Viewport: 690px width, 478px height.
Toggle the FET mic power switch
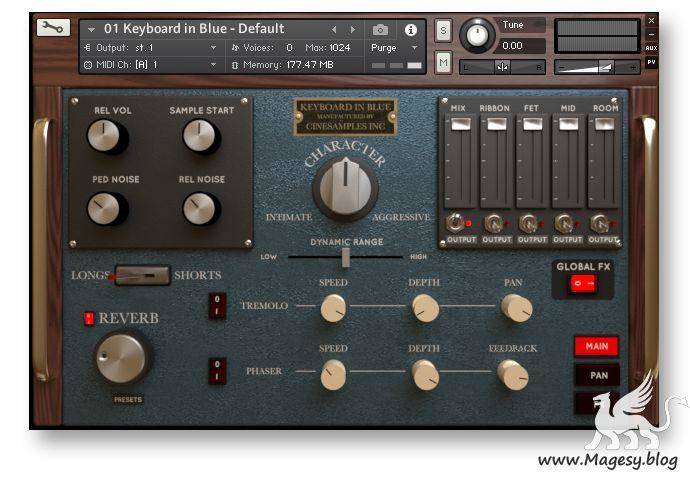528,224
